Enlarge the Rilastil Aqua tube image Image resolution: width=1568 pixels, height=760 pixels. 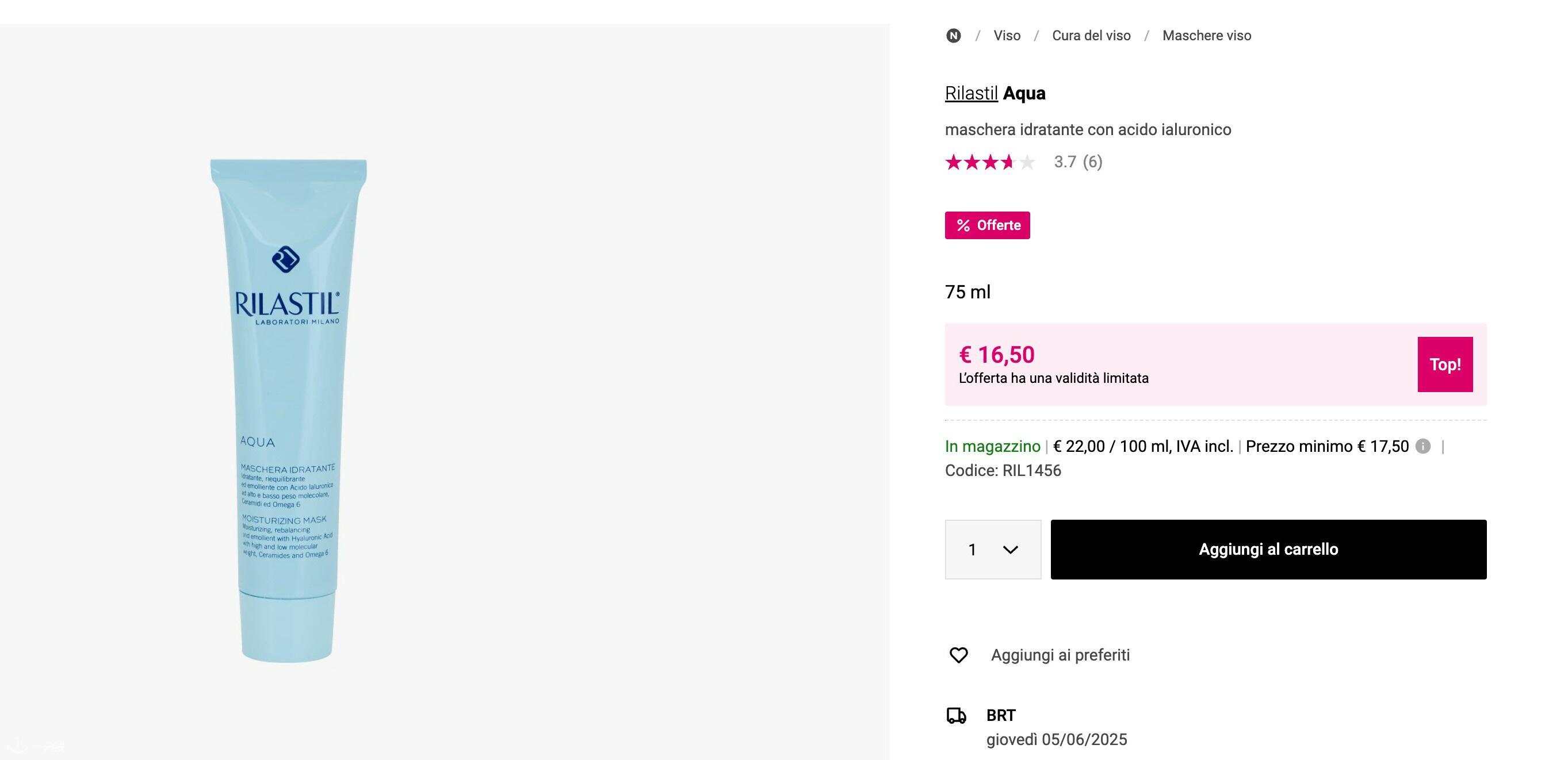(289, 410)
